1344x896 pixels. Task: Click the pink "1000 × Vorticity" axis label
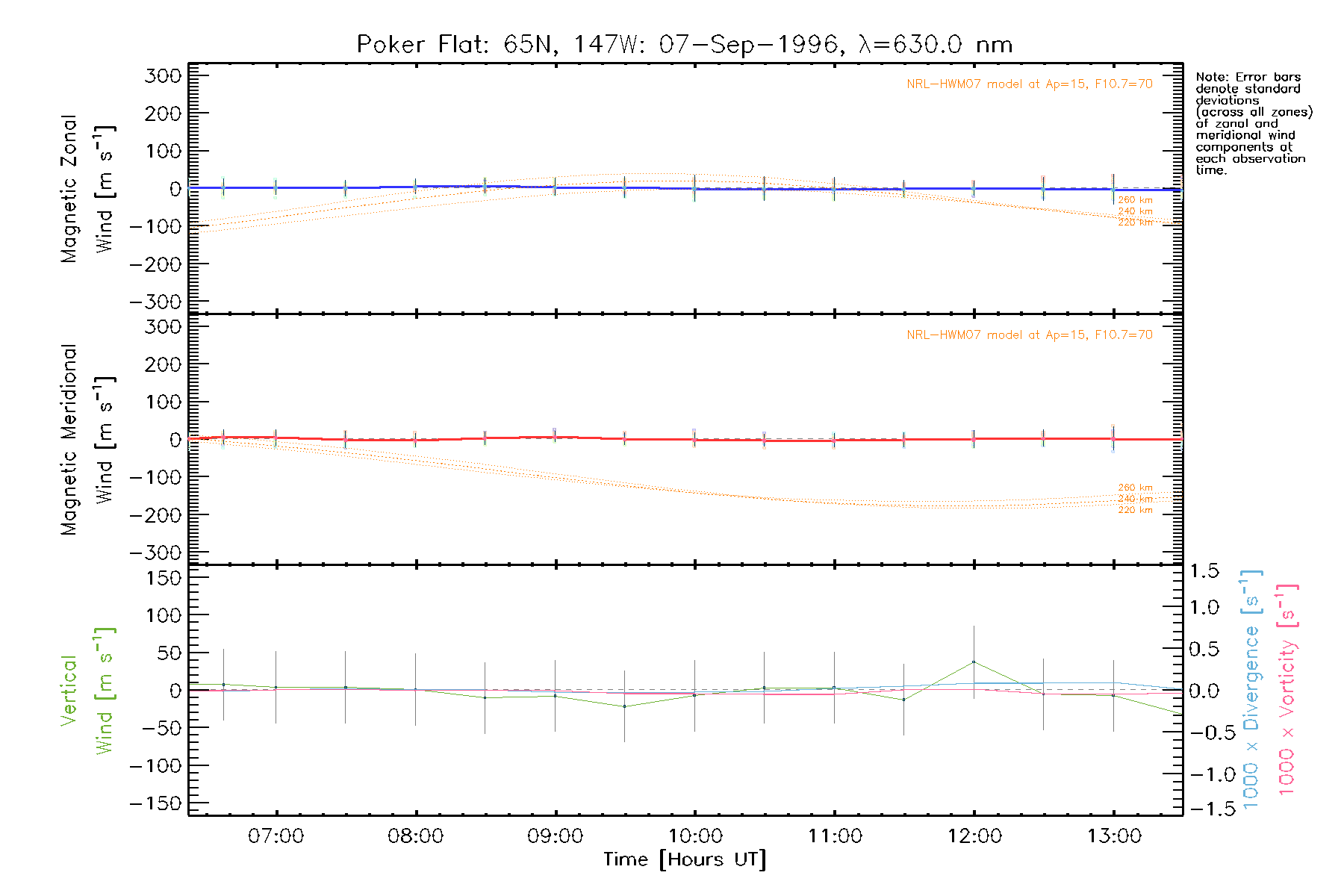tap(1287, 691)
